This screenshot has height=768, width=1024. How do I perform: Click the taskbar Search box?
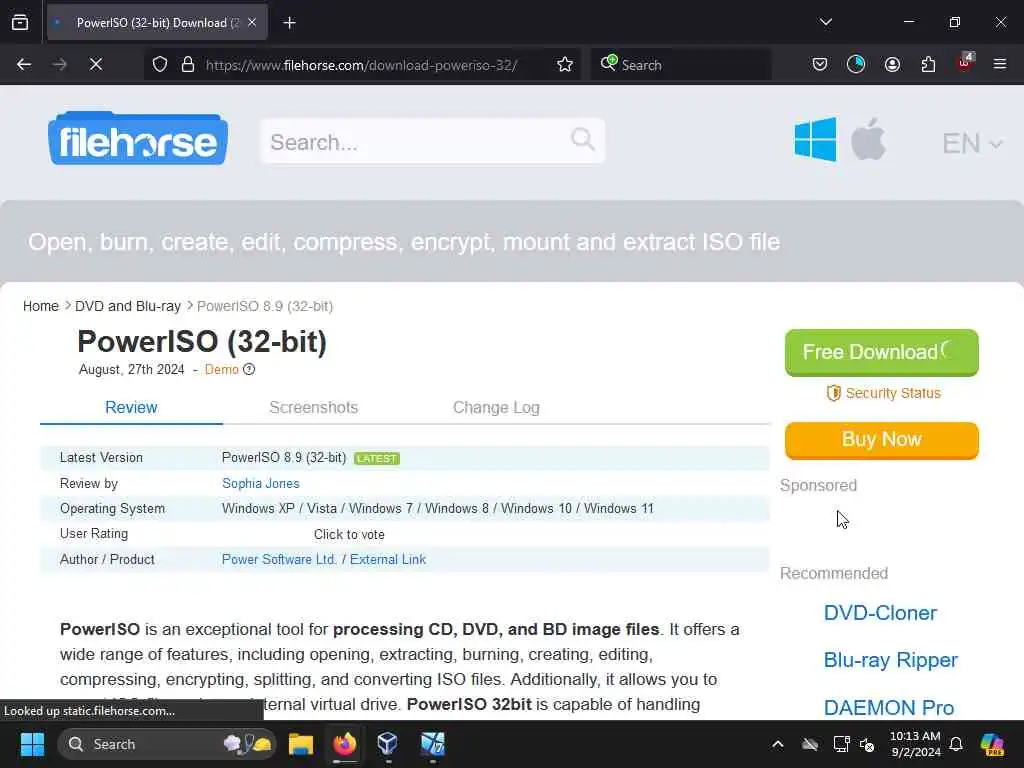167,744
